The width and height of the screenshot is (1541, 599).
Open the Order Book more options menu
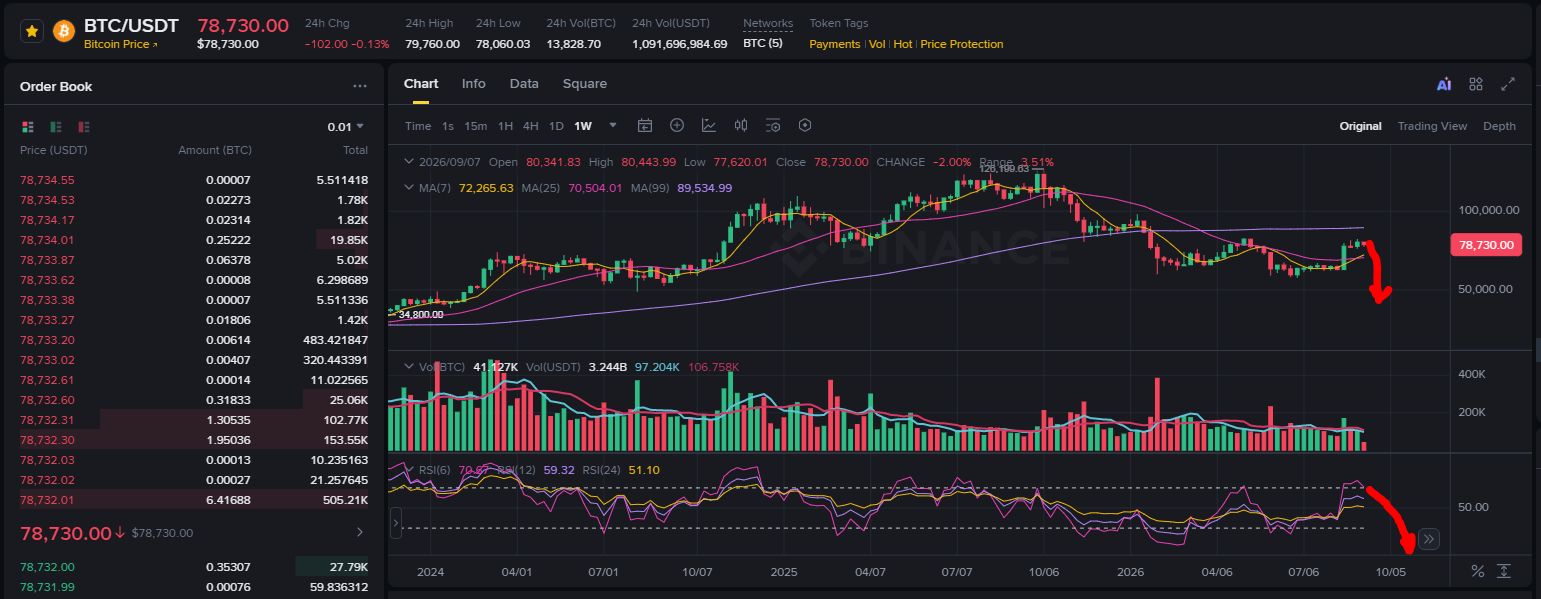(x=360, y=87)
